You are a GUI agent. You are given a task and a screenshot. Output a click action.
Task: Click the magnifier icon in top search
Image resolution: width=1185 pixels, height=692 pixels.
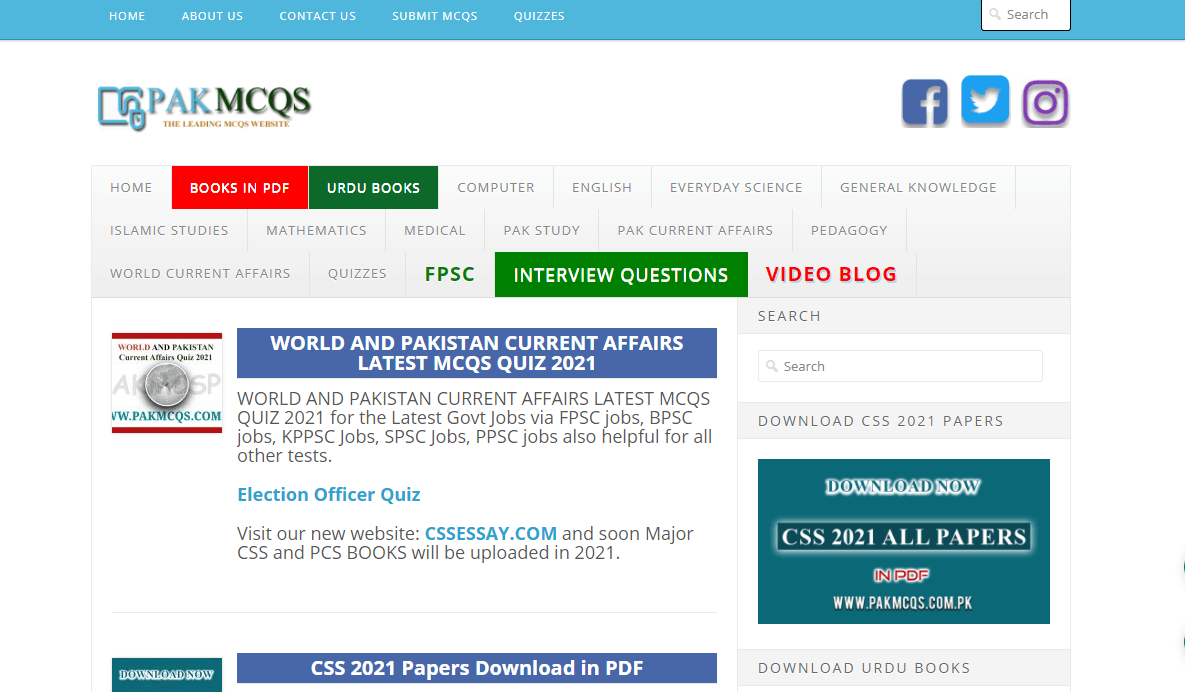(x=995, y=14)
